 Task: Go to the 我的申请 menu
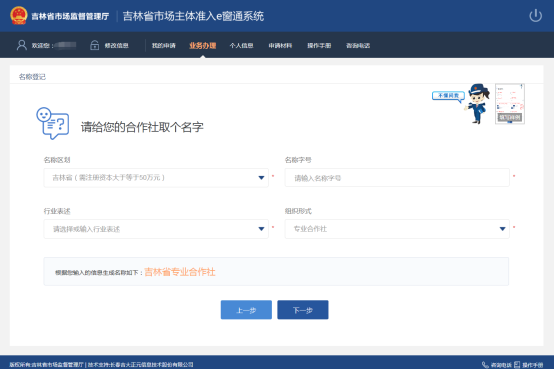click(x=164, y=46)
